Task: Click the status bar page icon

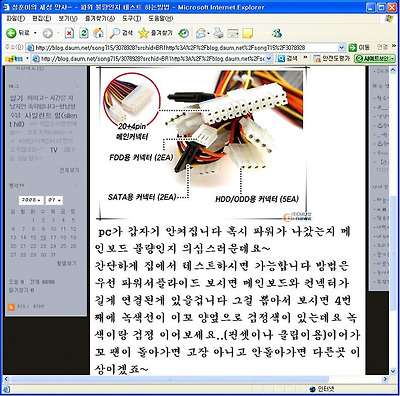Action: pyautogui.click(x=7, y=389)
